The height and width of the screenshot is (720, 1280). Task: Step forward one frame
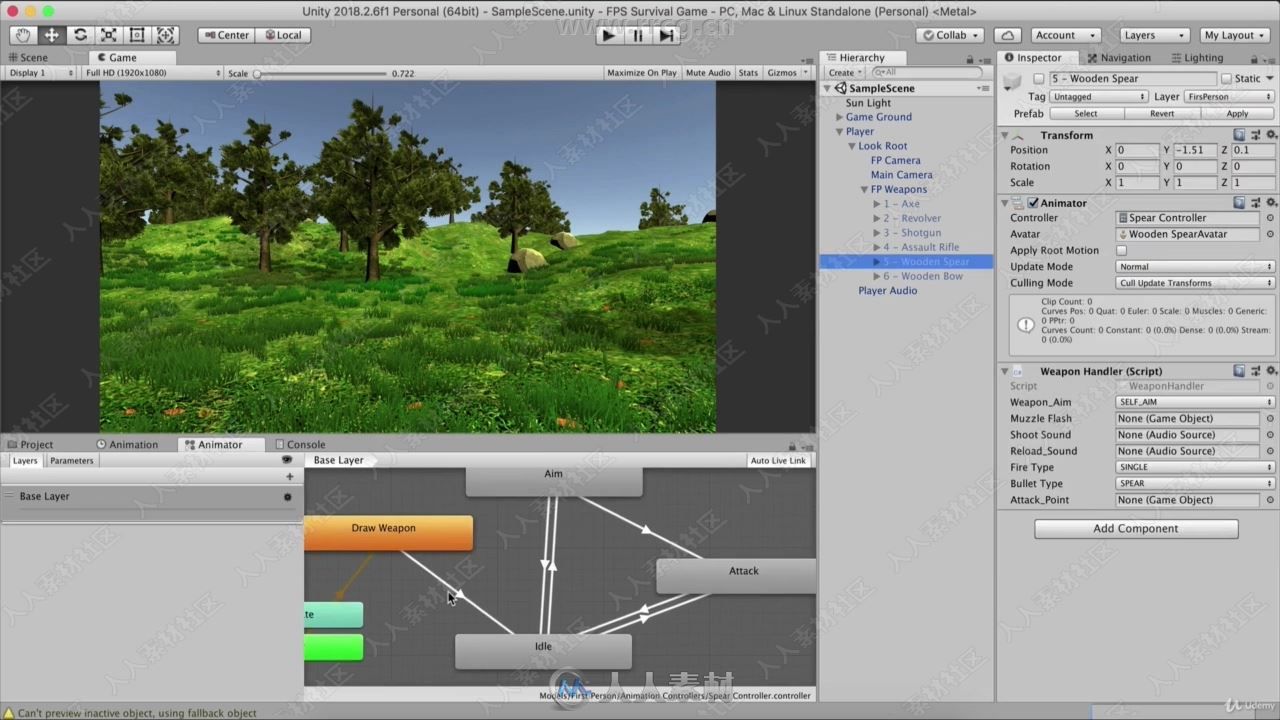click(x=666, y=35)
